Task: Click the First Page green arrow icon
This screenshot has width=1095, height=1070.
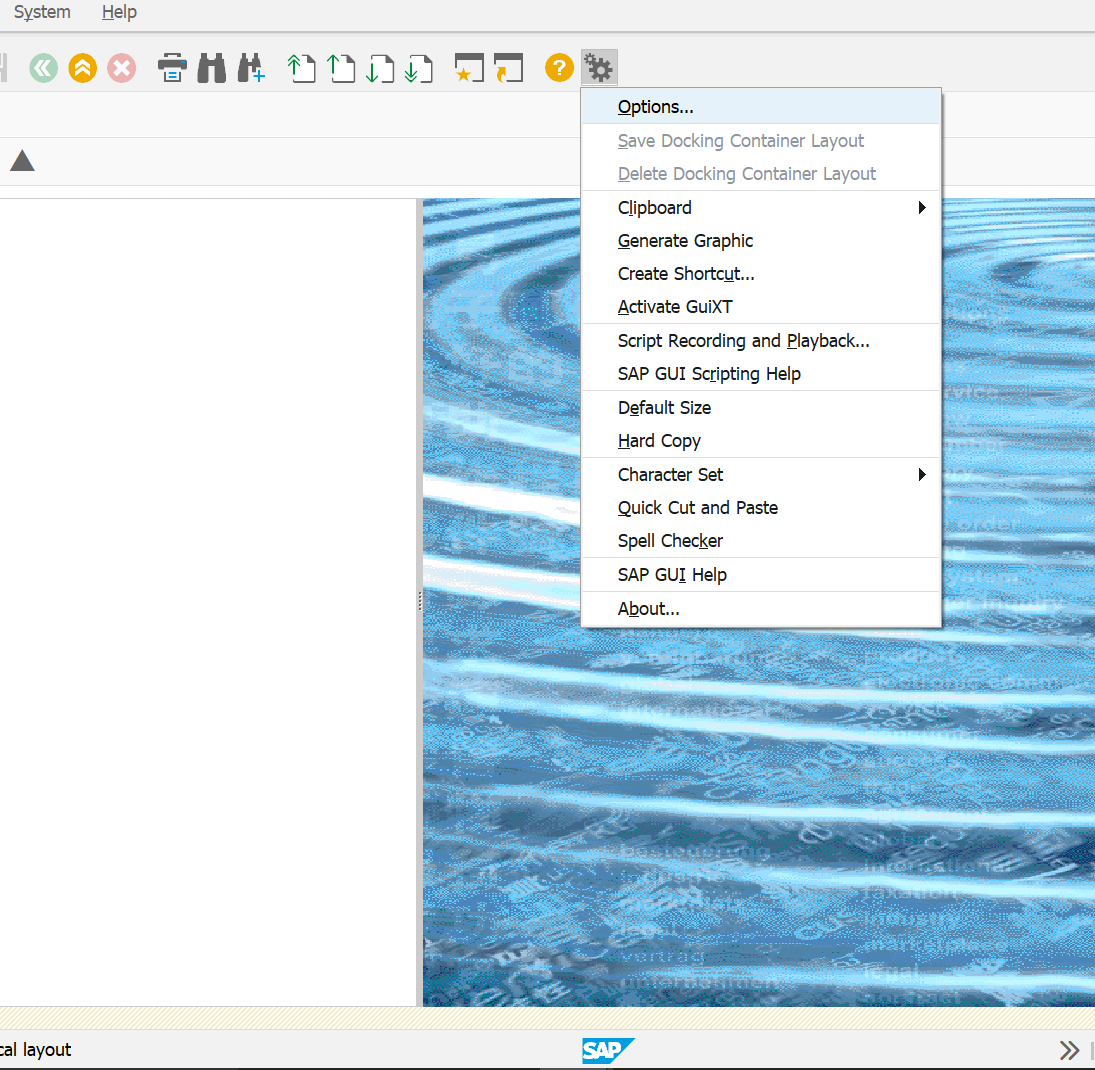Action: tap(301, 68)
